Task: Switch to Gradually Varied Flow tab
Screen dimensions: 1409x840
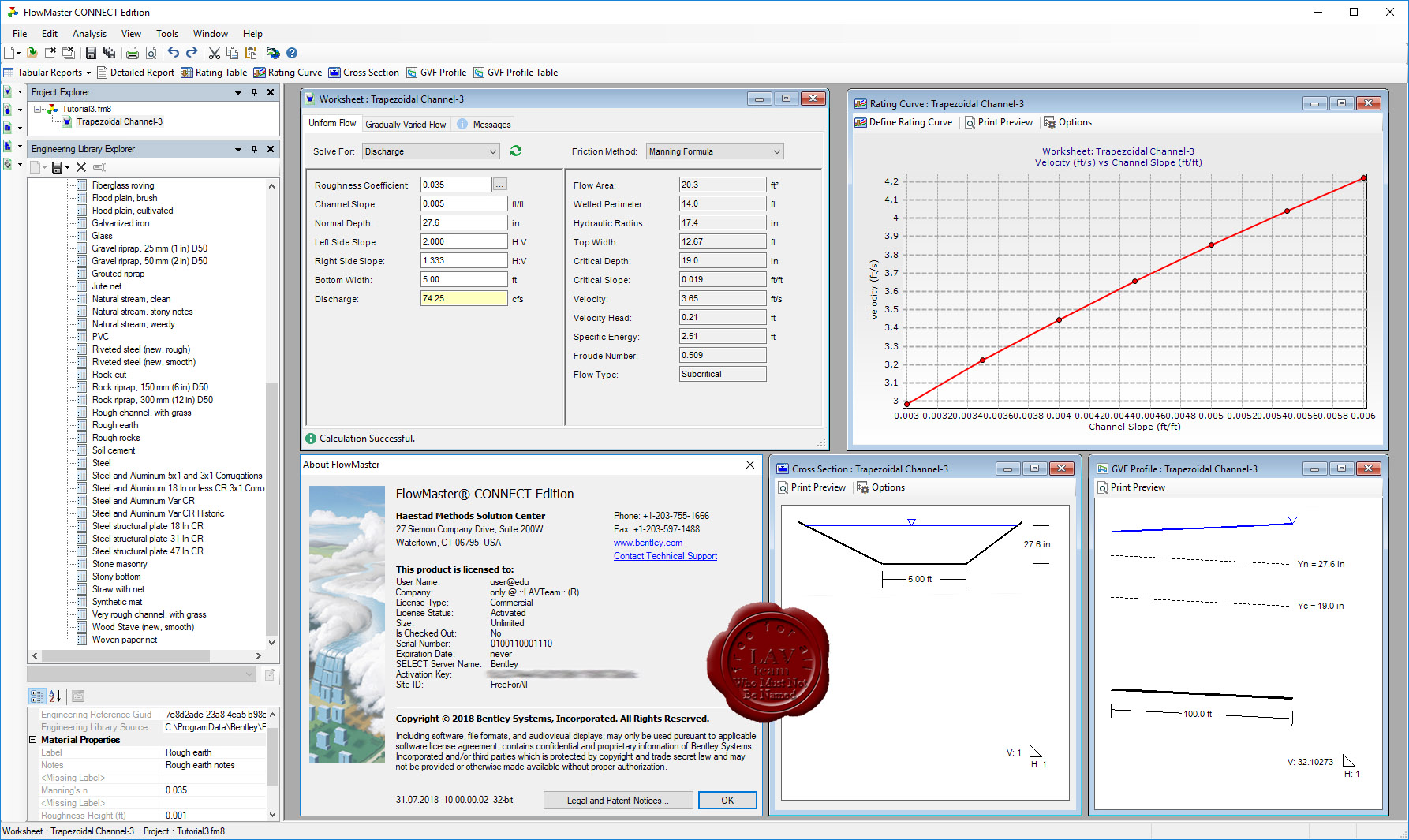Action: point(406,125)
